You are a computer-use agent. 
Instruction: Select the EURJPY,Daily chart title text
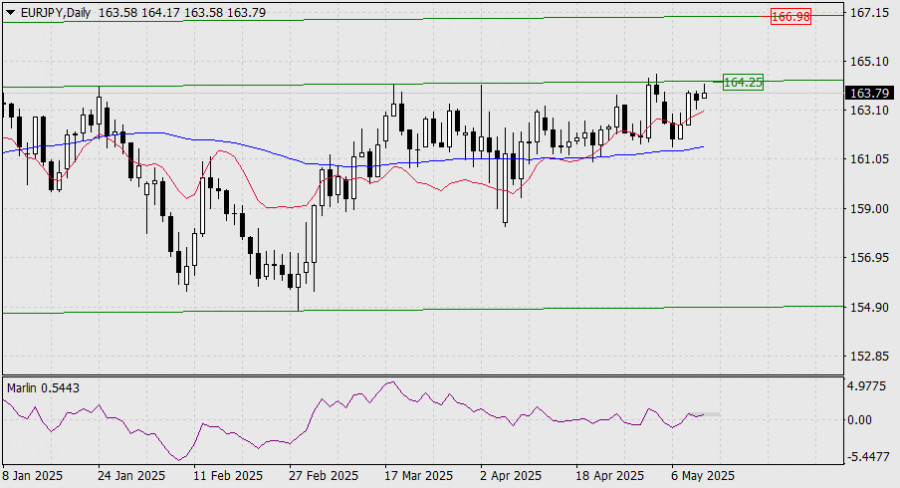pyautogui.click(x=56, y=12)
